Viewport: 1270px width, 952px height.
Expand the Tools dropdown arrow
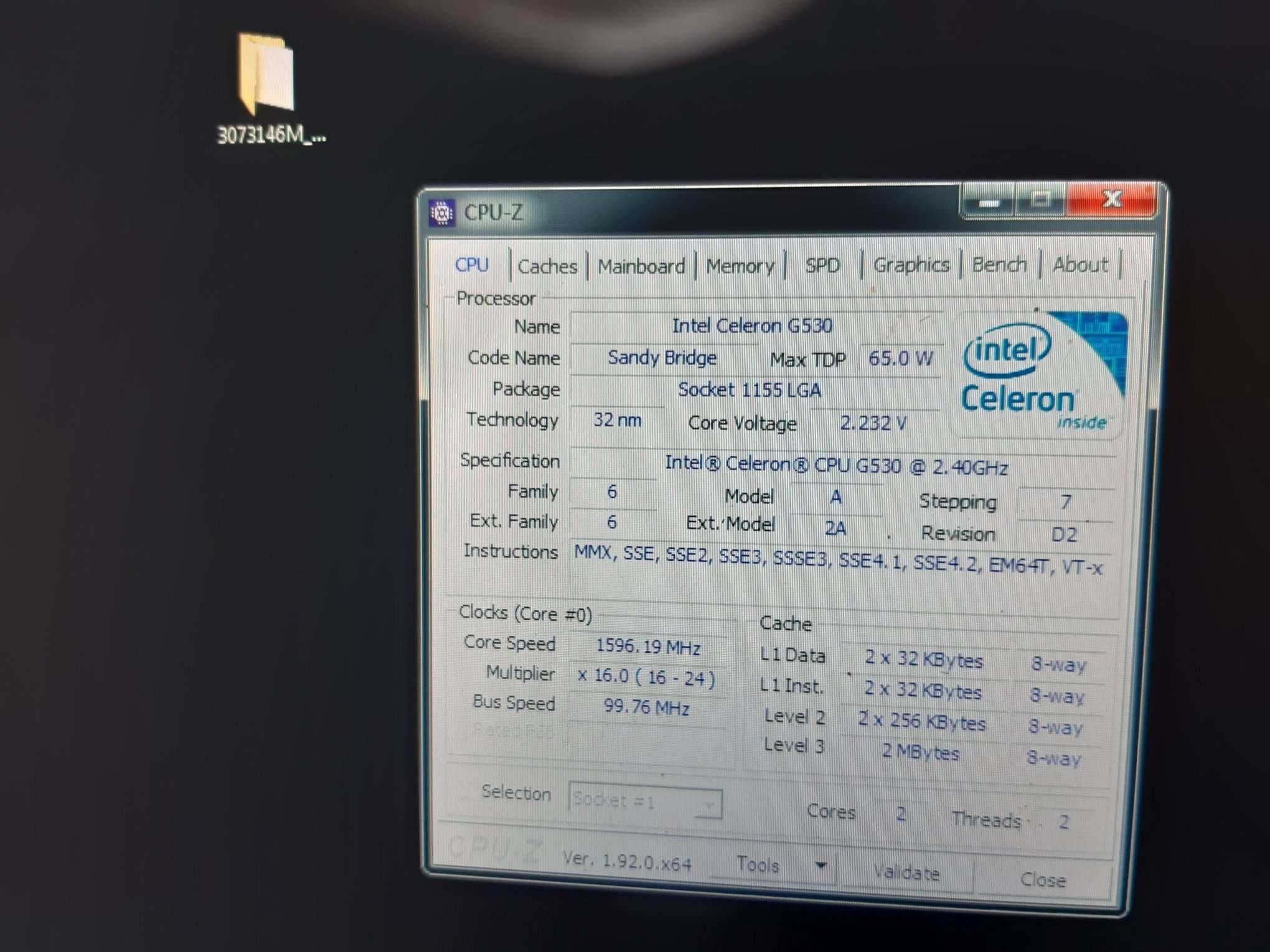[x=821, y=866]
